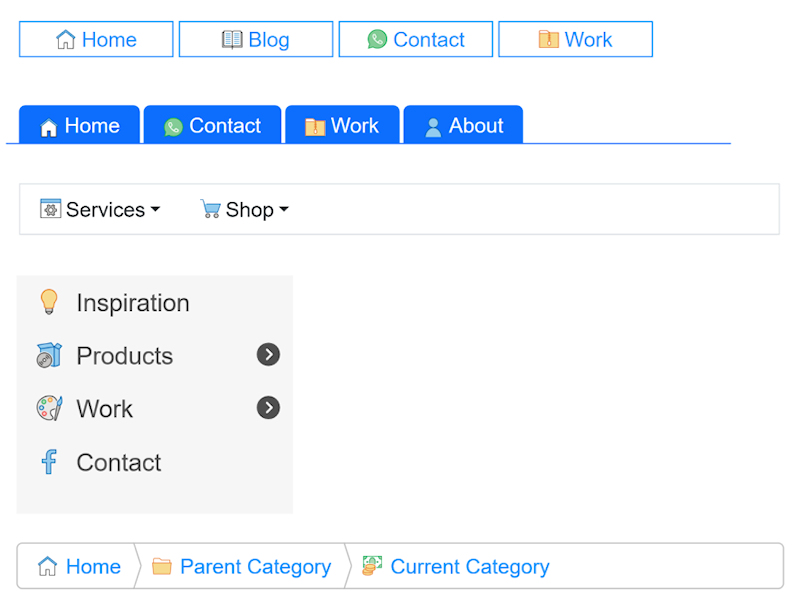Click the outlined Blog button
The image size is (800, 611).
tap(256, 40)
